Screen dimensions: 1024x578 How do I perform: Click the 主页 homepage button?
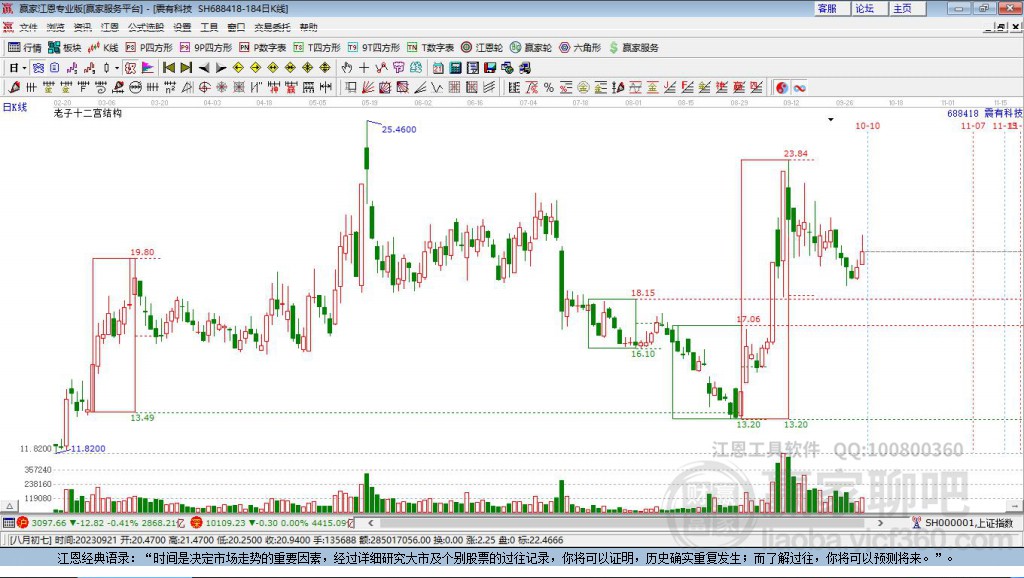[x=907, y=8]
